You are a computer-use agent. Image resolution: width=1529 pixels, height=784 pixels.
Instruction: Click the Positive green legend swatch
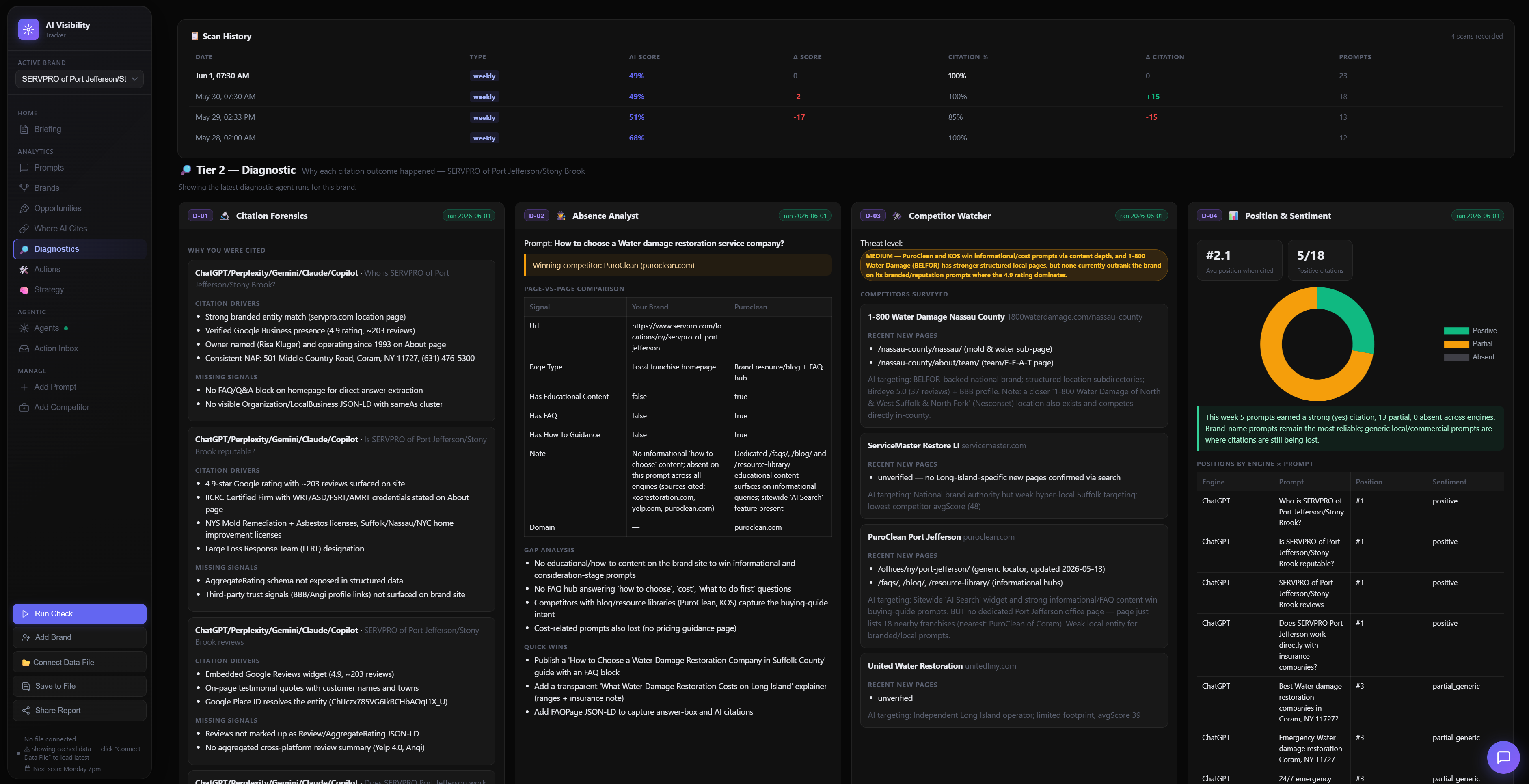pos(1456,330)
